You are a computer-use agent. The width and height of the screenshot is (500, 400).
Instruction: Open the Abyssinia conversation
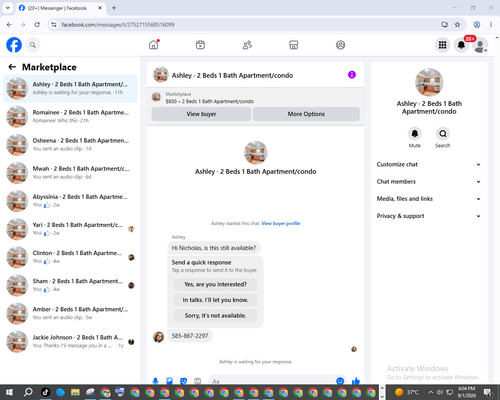tap(70, 201)
